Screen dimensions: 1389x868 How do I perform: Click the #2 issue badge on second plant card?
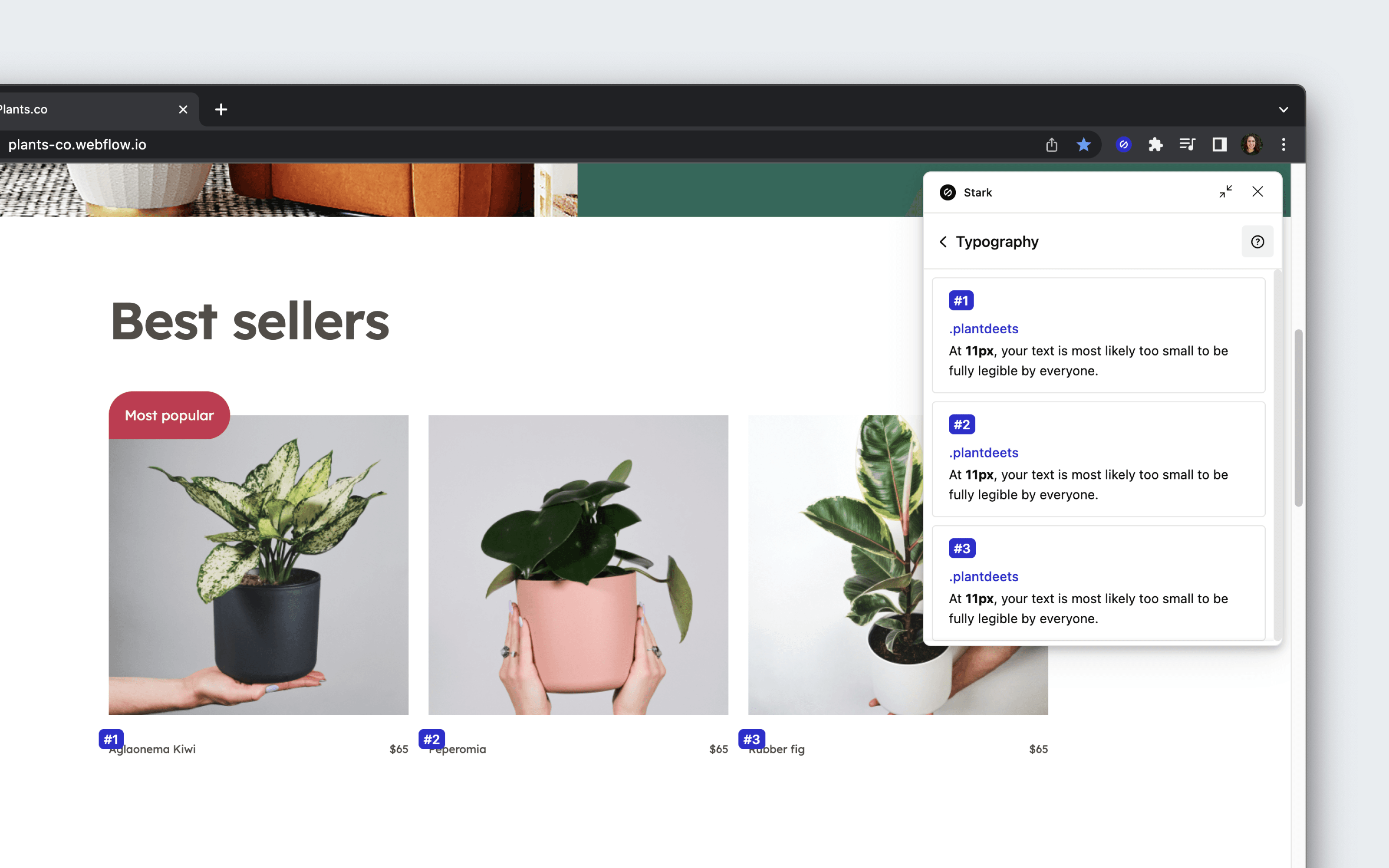[x=431, y=739]
